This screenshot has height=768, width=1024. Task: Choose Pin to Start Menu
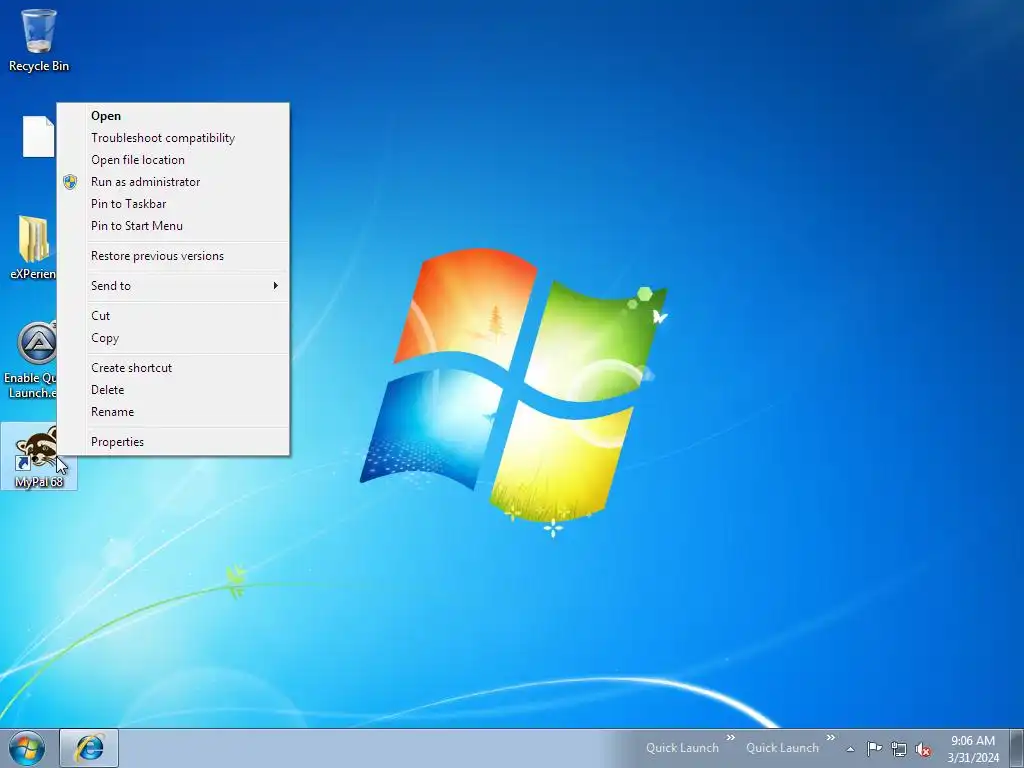pos(173,226)
